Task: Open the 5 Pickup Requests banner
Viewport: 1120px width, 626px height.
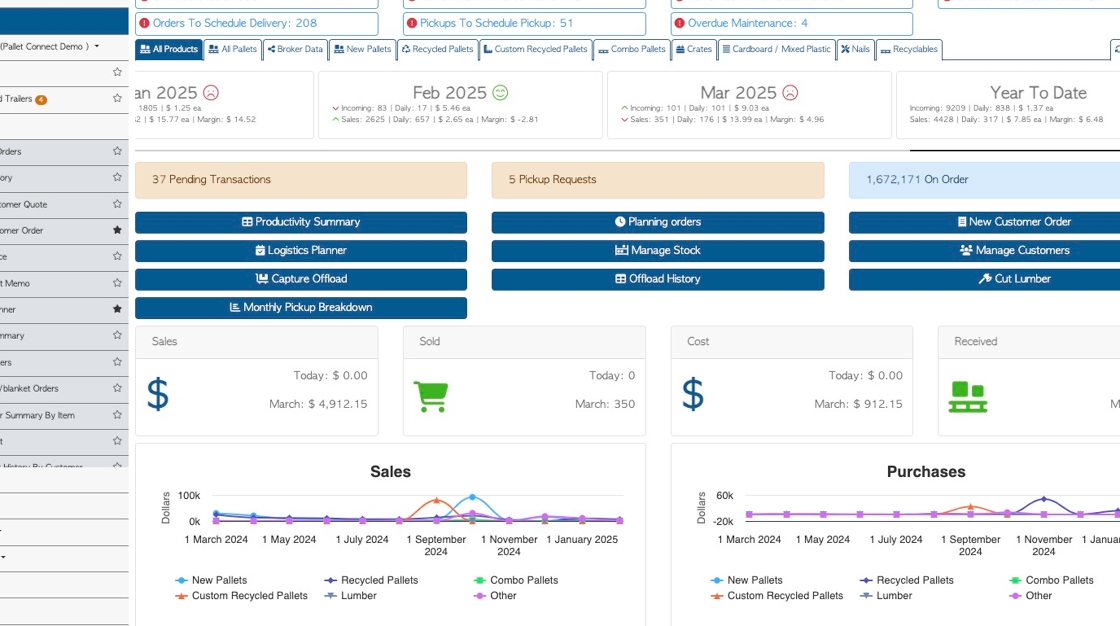Action: pos(658,180)
